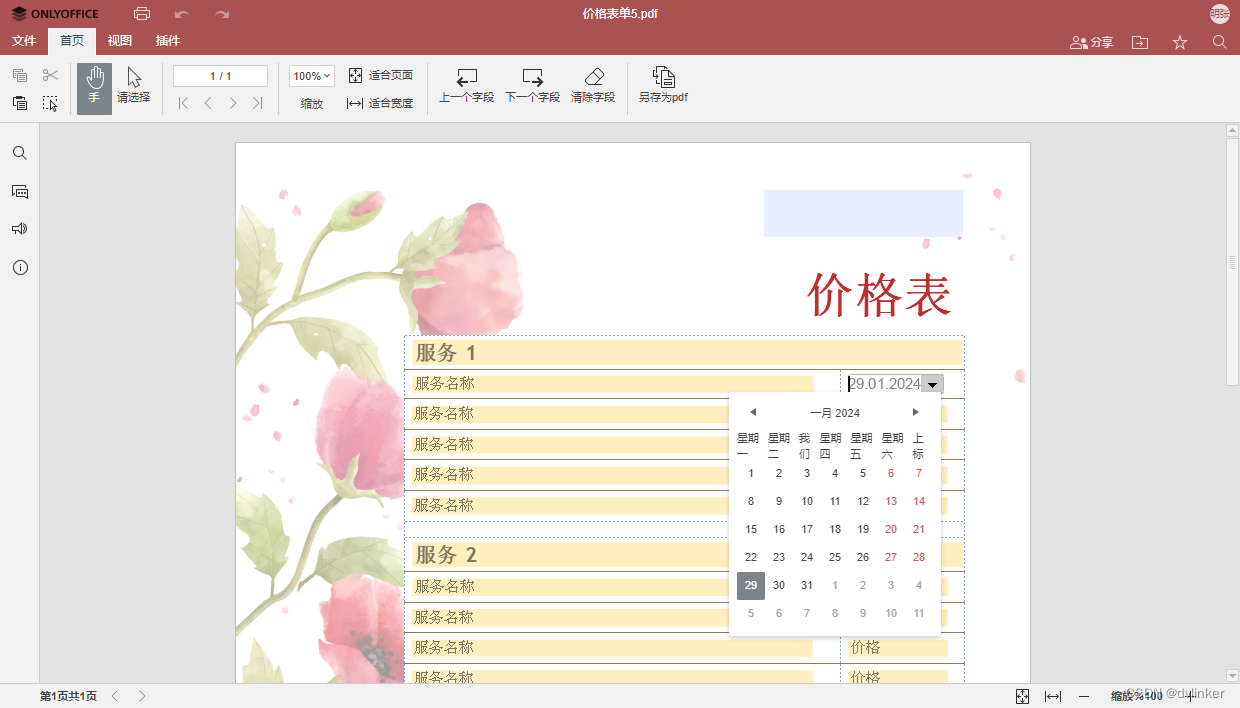Click the 一月 2024 calendar header
This screenshot has width=1240, height=708.
click(x=835, y=413)
